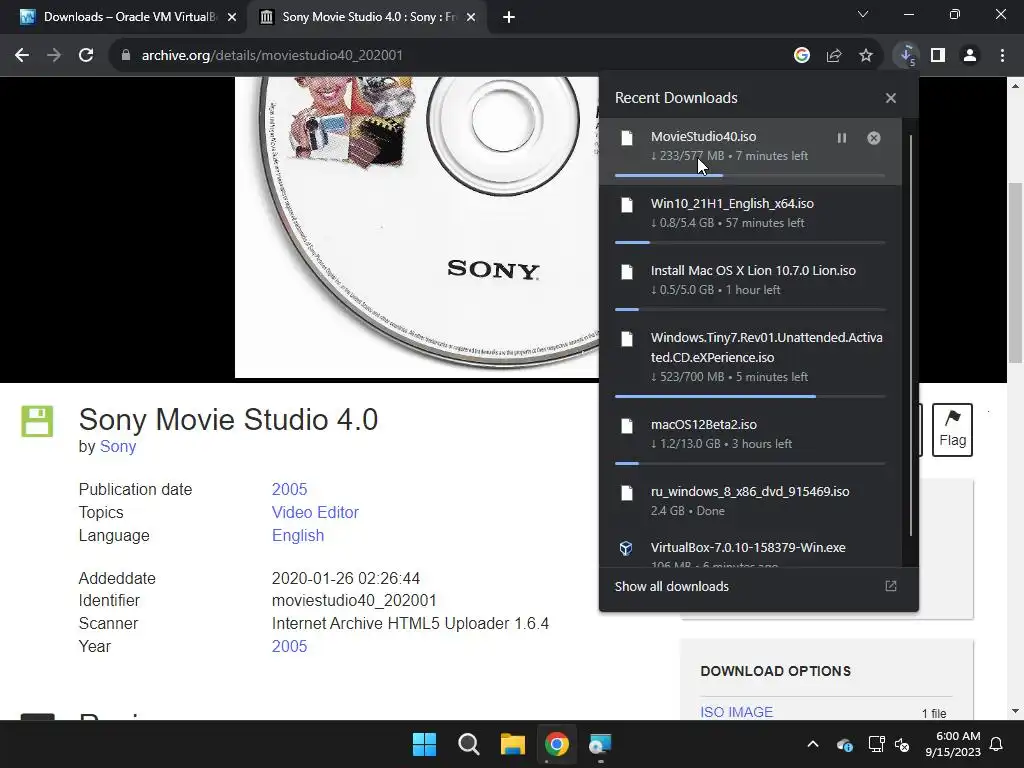Pause the MovieStudio40.iso download
This screenshot has height=768, width=1024.
[x=841, y=138]
